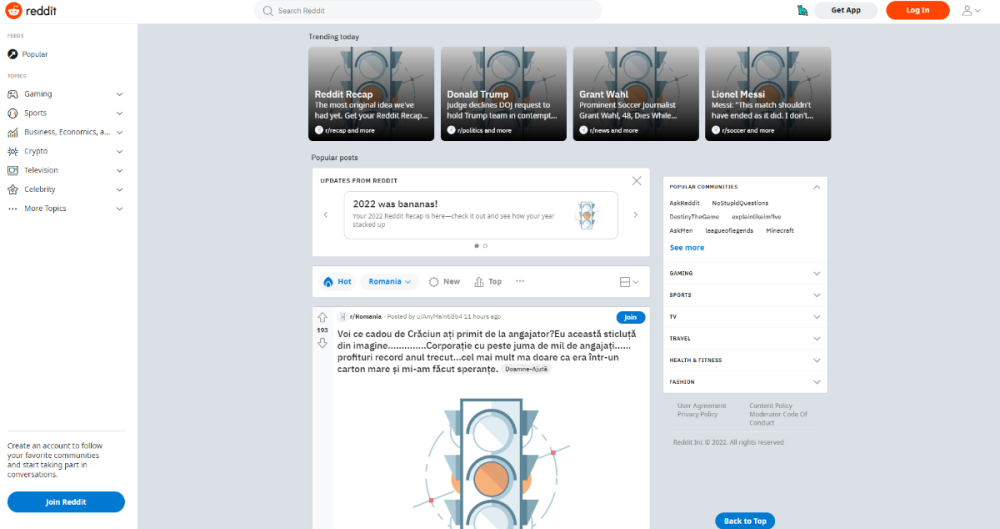Open the post layout view dropdown
1000x529 pixels.
coord(629,282)
